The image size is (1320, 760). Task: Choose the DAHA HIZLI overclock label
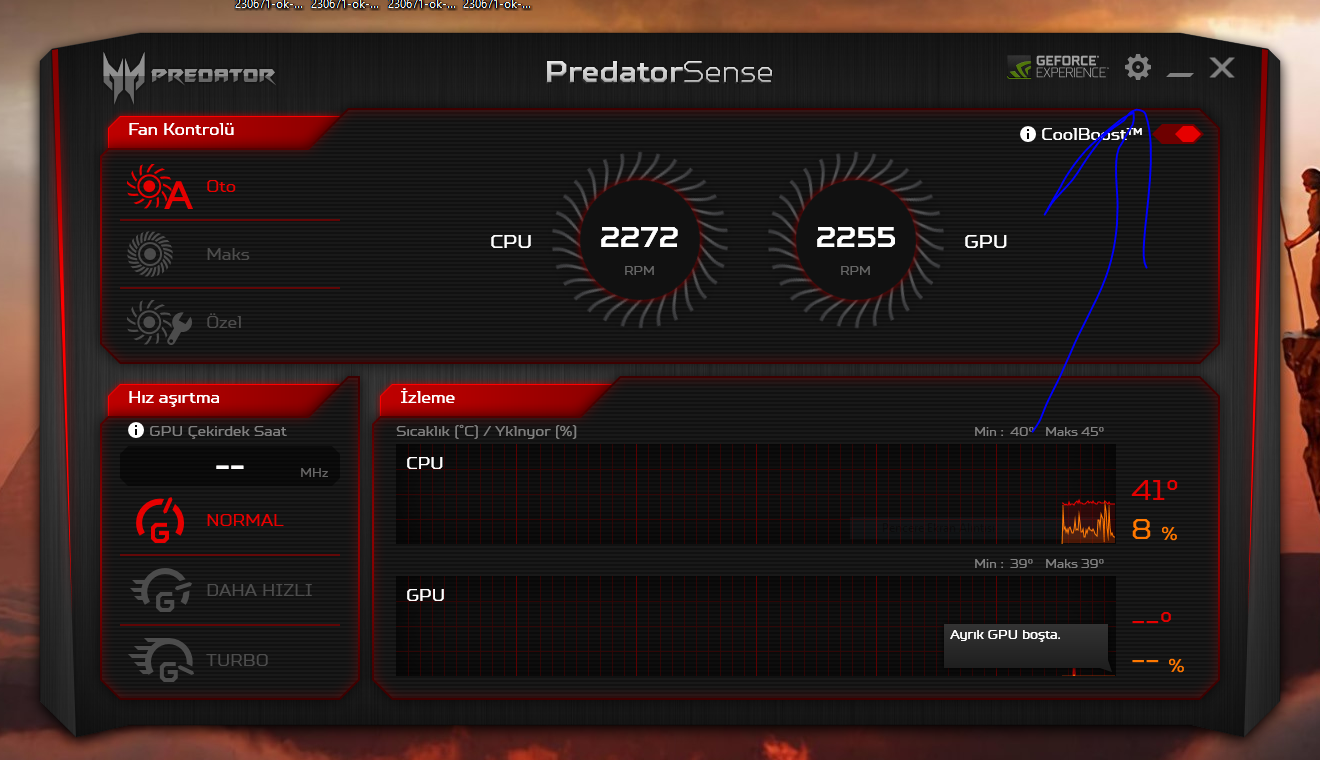pos(259,590)
